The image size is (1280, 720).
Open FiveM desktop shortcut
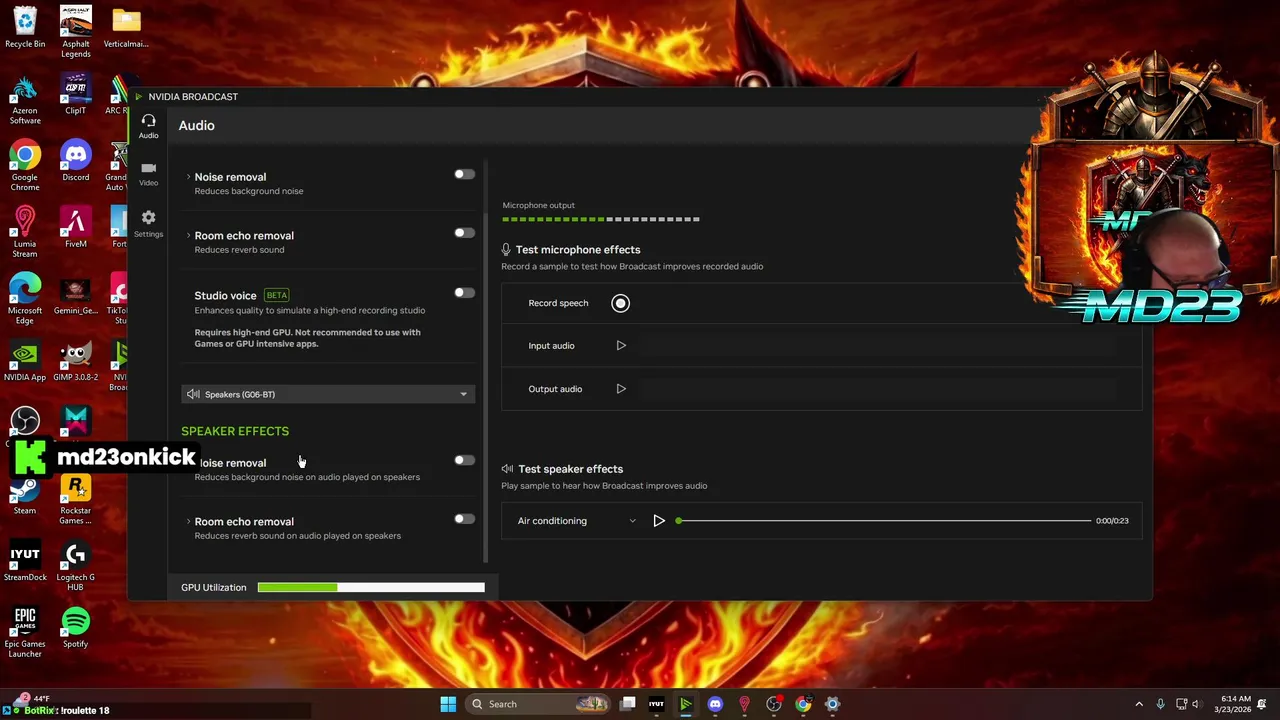click(76, 228)
